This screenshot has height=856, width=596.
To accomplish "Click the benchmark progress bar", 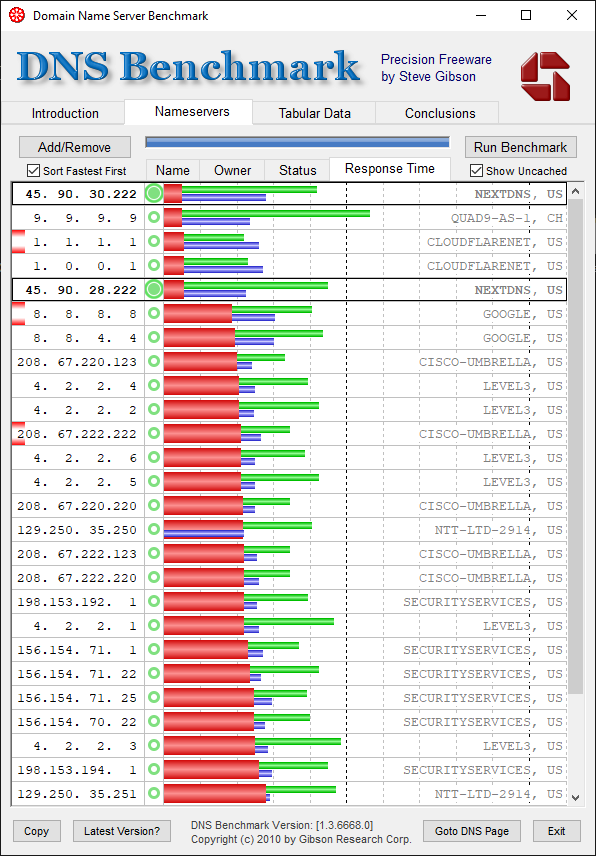I will [297, 142].
